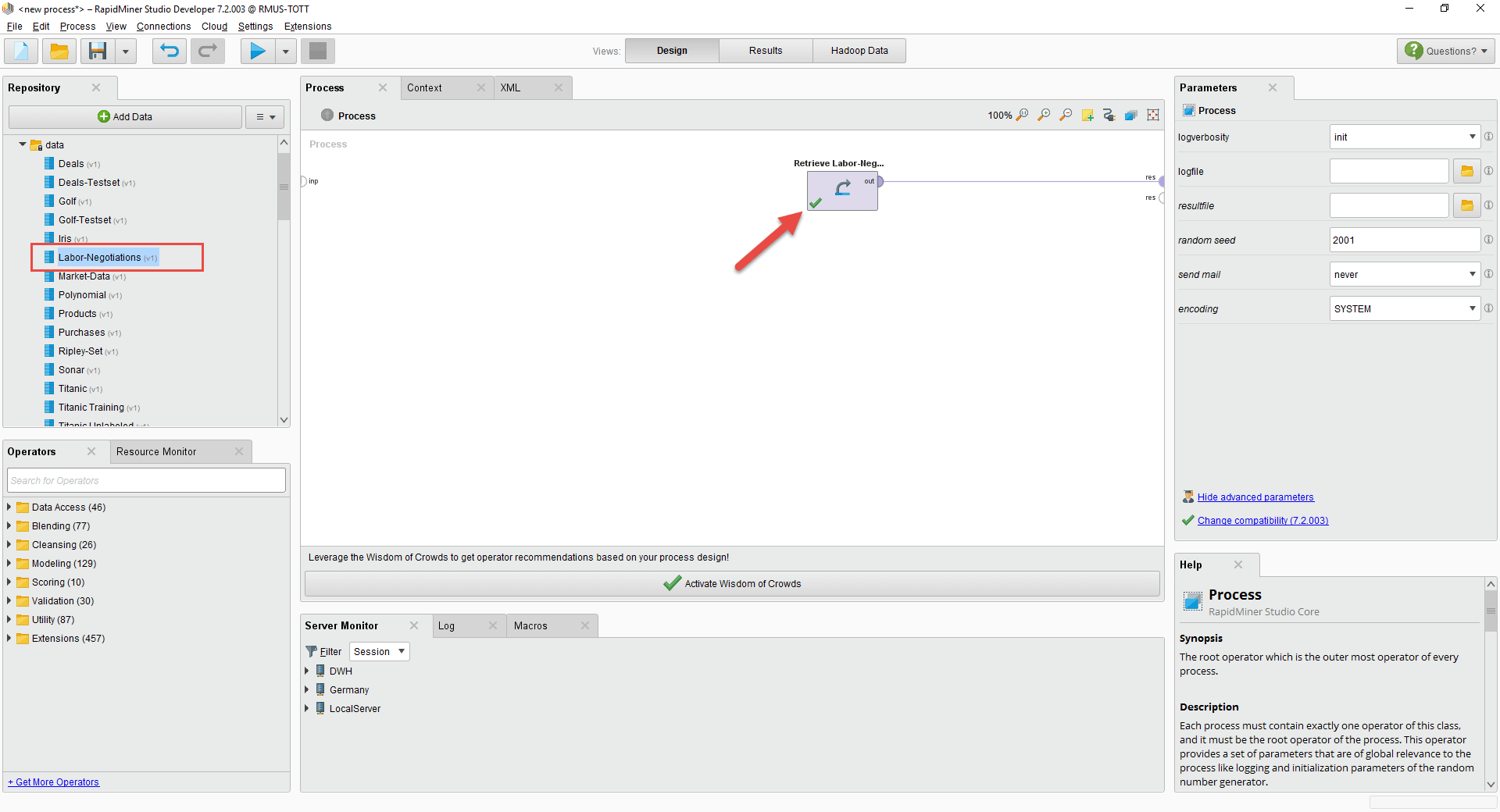This screenshot has width=1500, height=812.
Task: Open the Process menu
Action: 77,27
